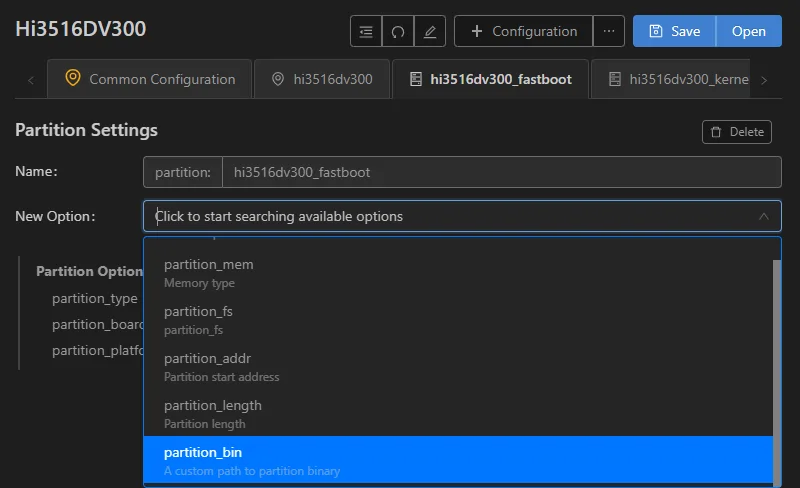This screenshot has width=800, height=488.
Task: Choose partition_length from the dropdown list
Action: 458,413
